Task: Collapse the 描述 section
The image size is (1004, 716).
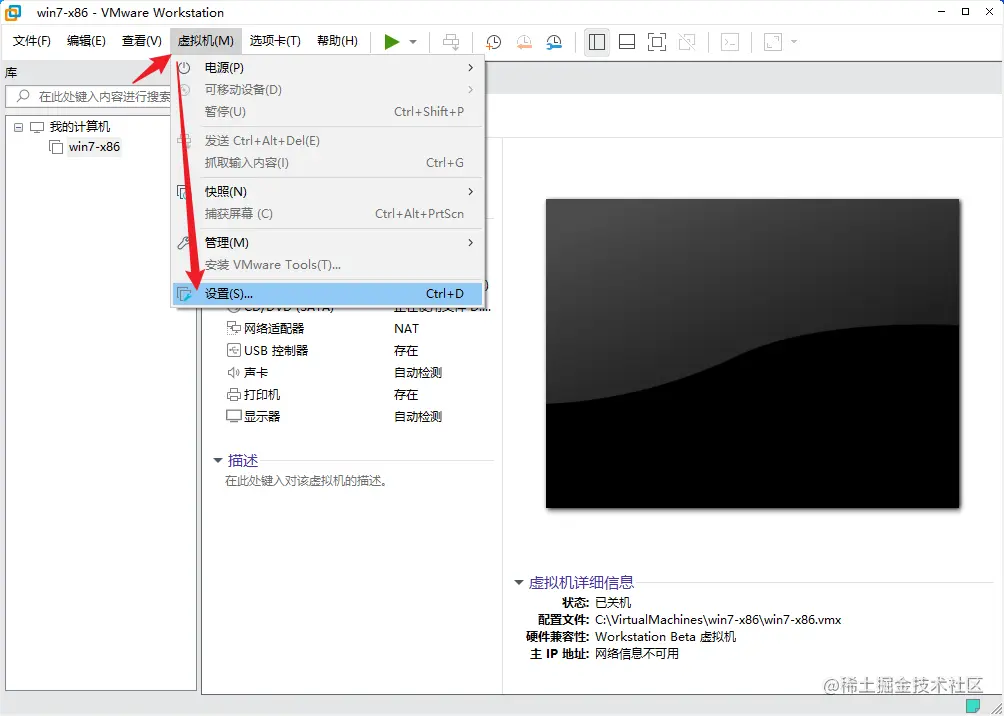Action: pyautogui.click(x=218, y=460)
